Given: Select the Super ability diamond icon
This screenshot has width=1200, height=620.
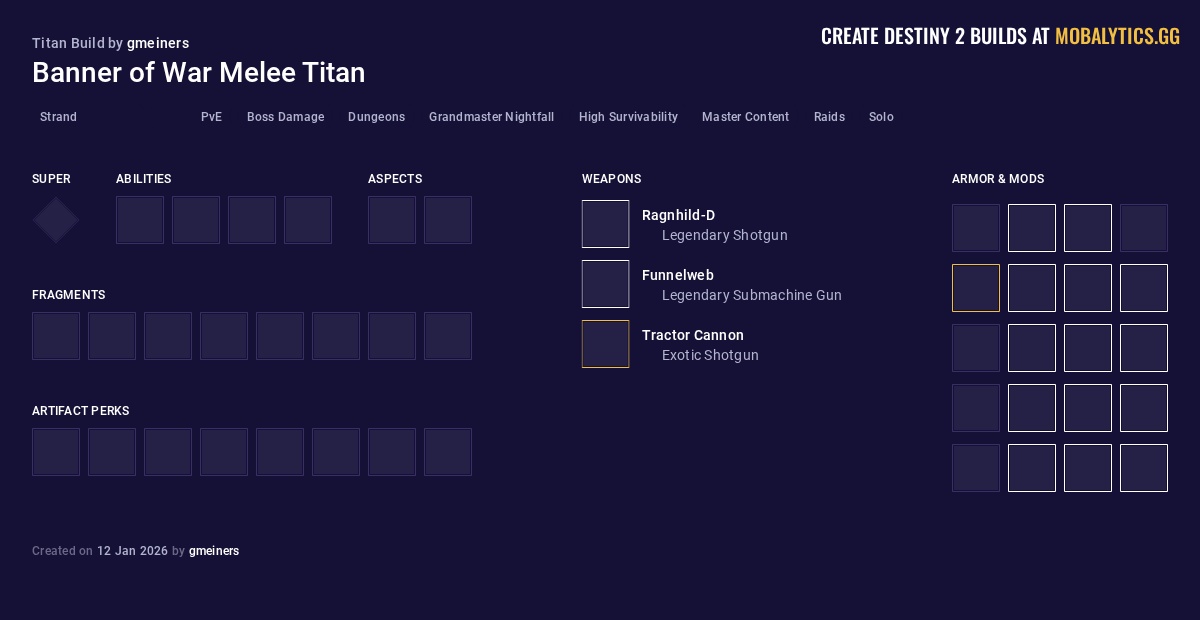Looking at the screenshot, I should click(x=56, y=220).
